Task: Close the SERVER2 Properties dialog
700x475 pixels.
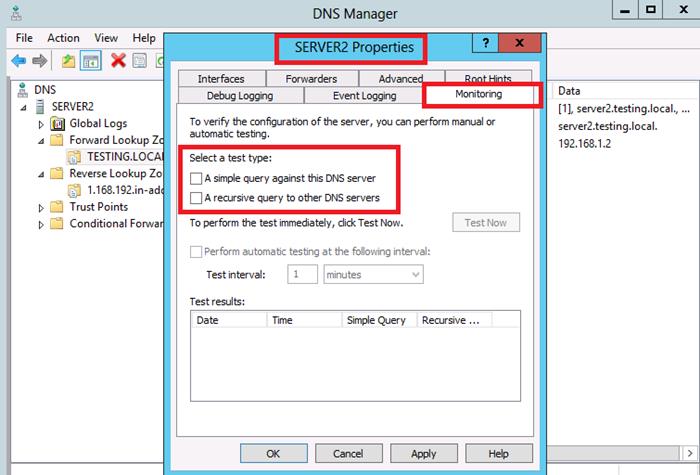Action: tap(519, 43)
